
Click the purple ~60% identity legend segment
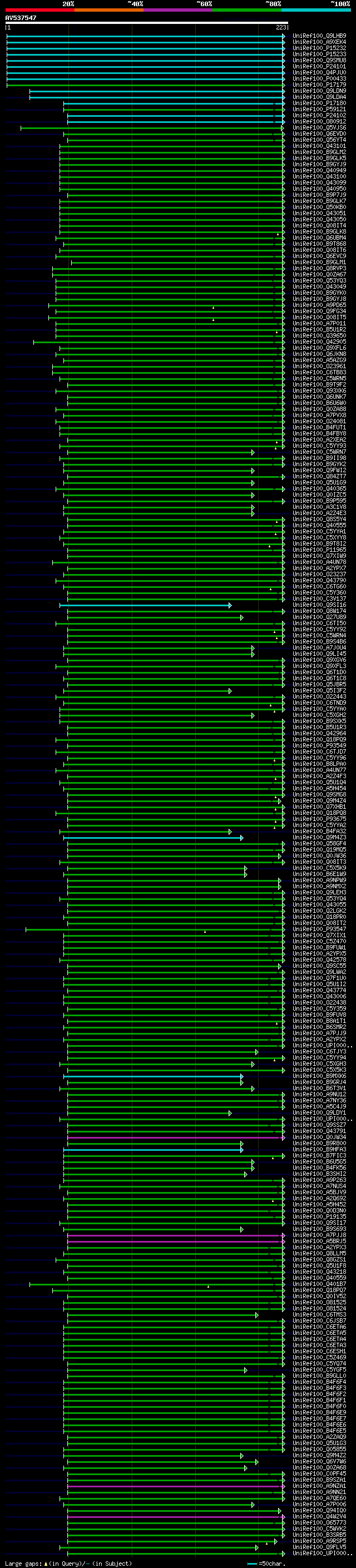pyautogui.click(x=177, y=11)
